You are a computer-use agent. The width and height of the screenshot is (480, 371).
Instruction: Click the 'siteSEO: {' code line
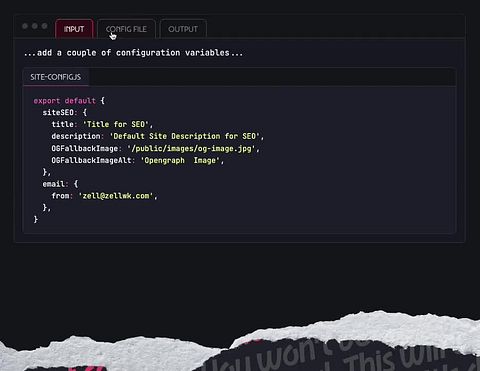65,112
